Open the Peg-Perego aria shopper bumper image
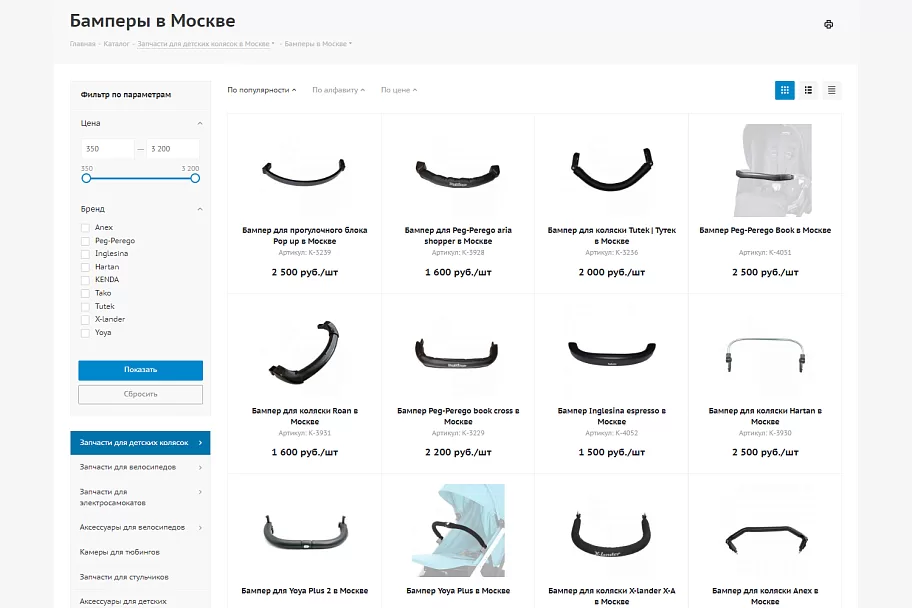This screenshot has width=912, height=608. tap(458, 175)
